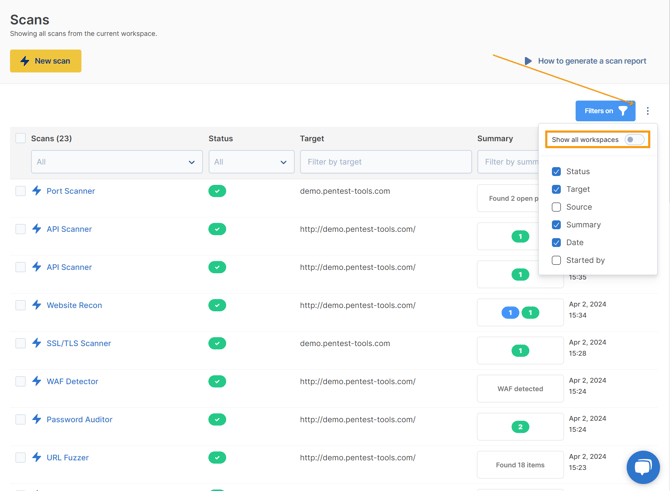Uncheck the Target column checkbox

coord(556,189)
